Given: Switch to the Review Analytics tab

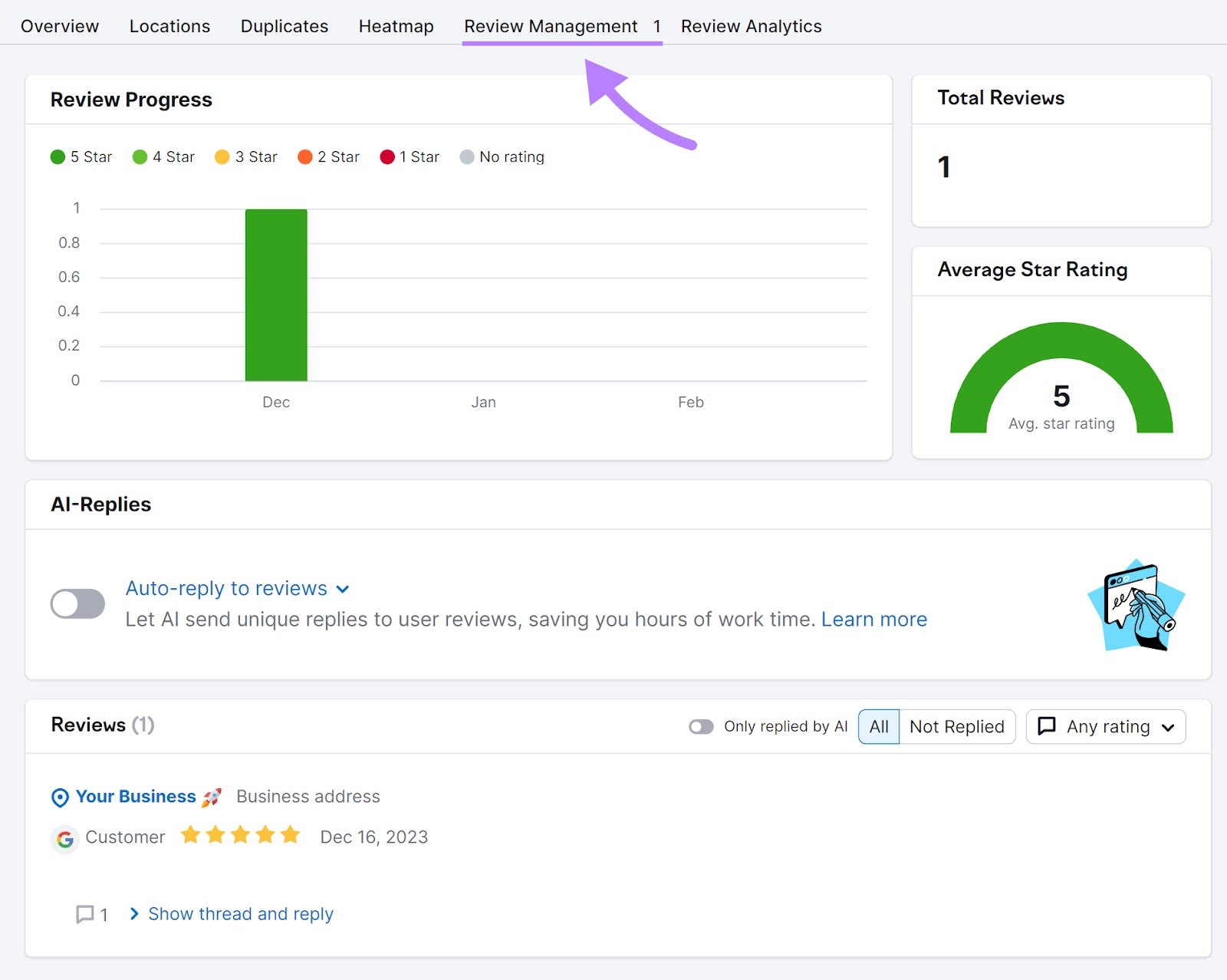Looking at the screenshot, I should pos(751,25).
